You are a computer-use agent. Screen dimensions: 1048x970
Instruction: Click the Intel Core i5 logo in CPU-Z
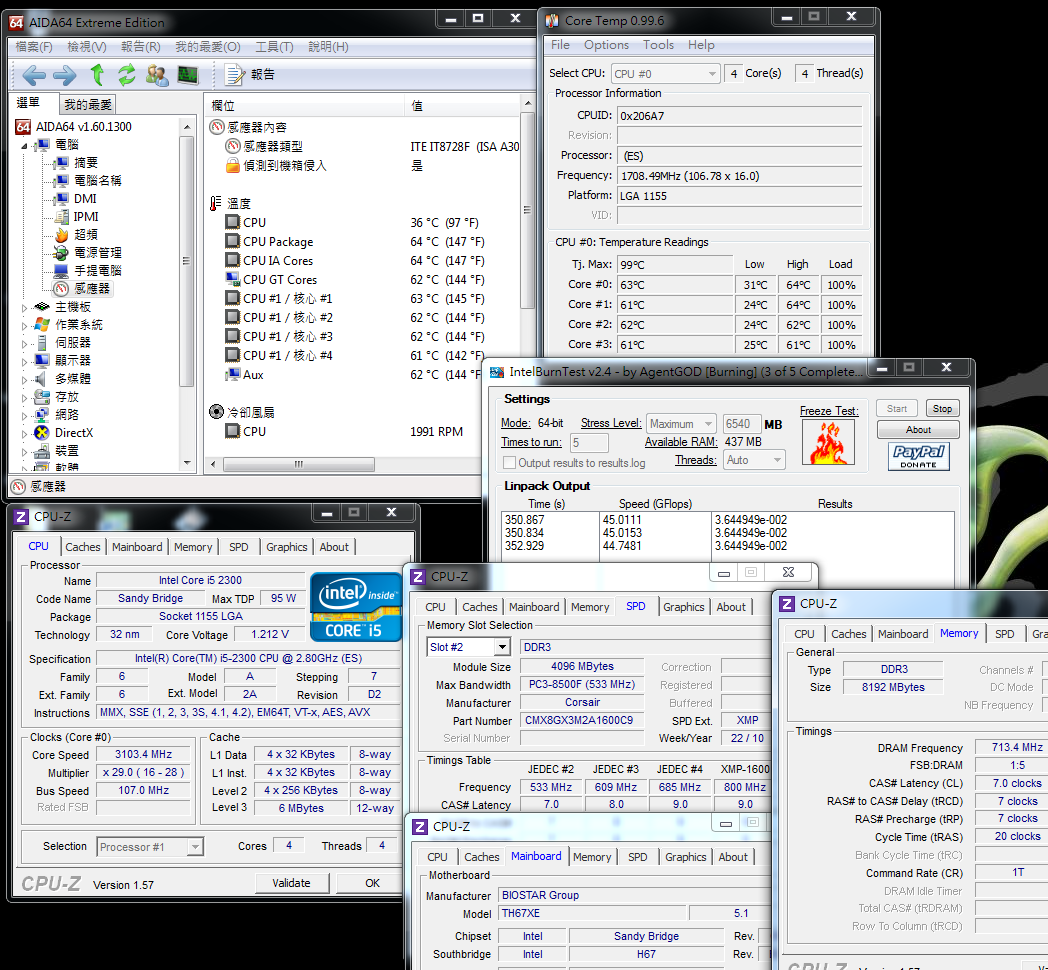click(355, 606)
